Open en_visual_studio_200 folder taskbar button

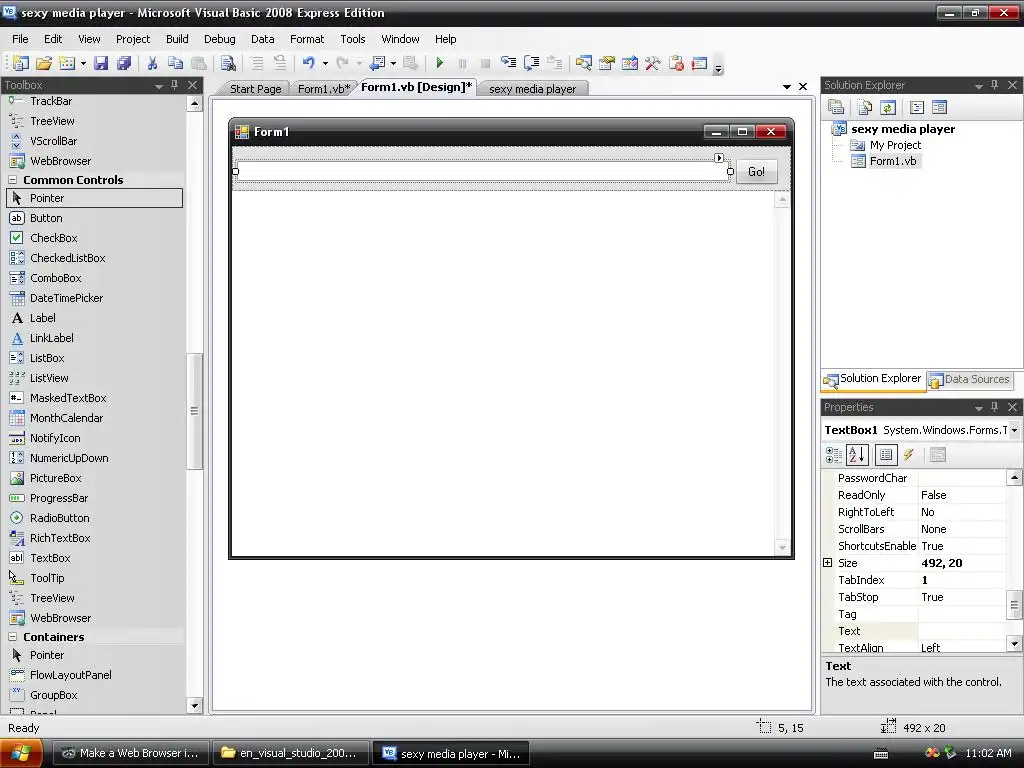[x=291, y=753]
